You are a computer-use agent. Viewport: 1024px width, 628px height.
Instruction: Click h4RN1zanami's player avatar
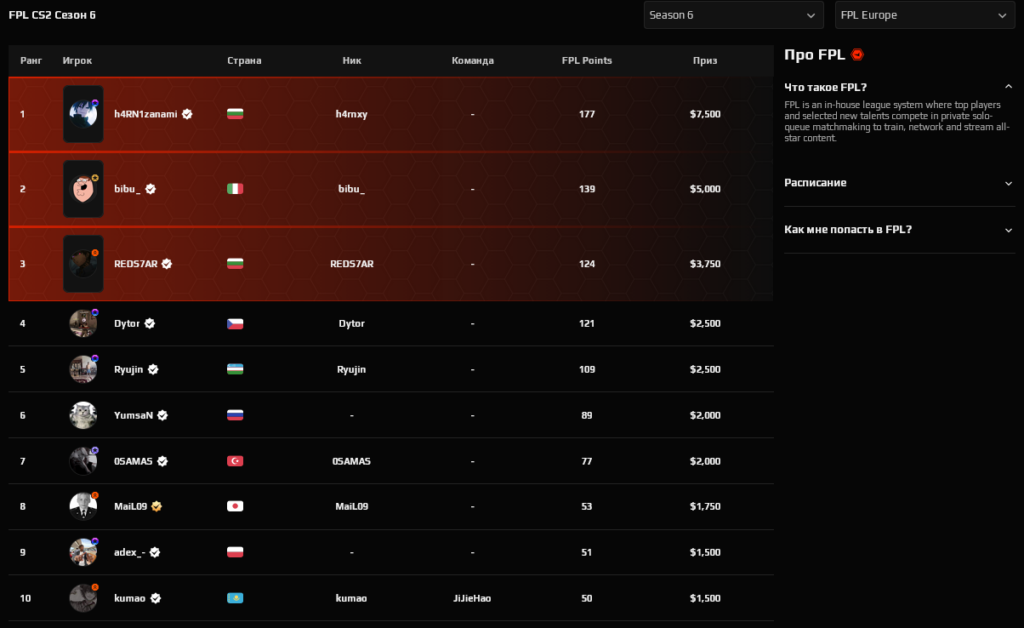(83, 114)
